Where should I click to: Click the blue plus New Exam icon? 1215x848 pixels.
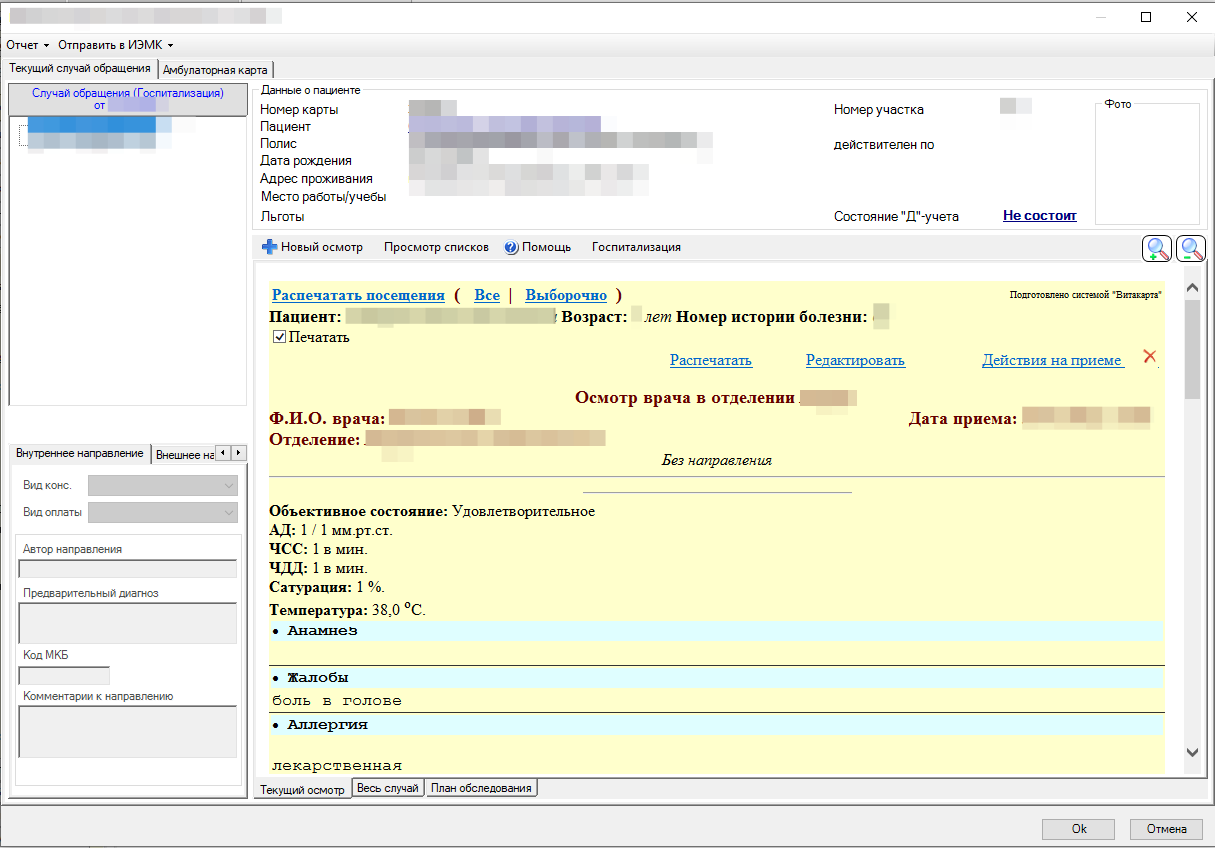[x=269, y=247]
